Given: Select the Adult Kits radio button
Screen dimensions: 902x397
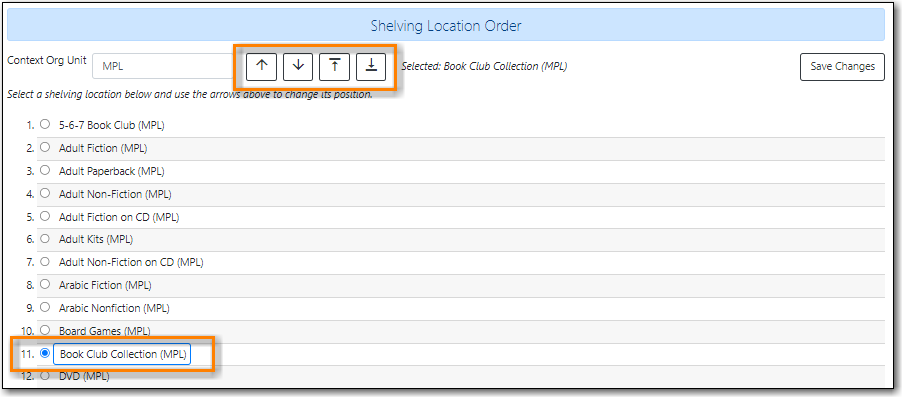Looking at the screenshot, I should coord(45,238).
